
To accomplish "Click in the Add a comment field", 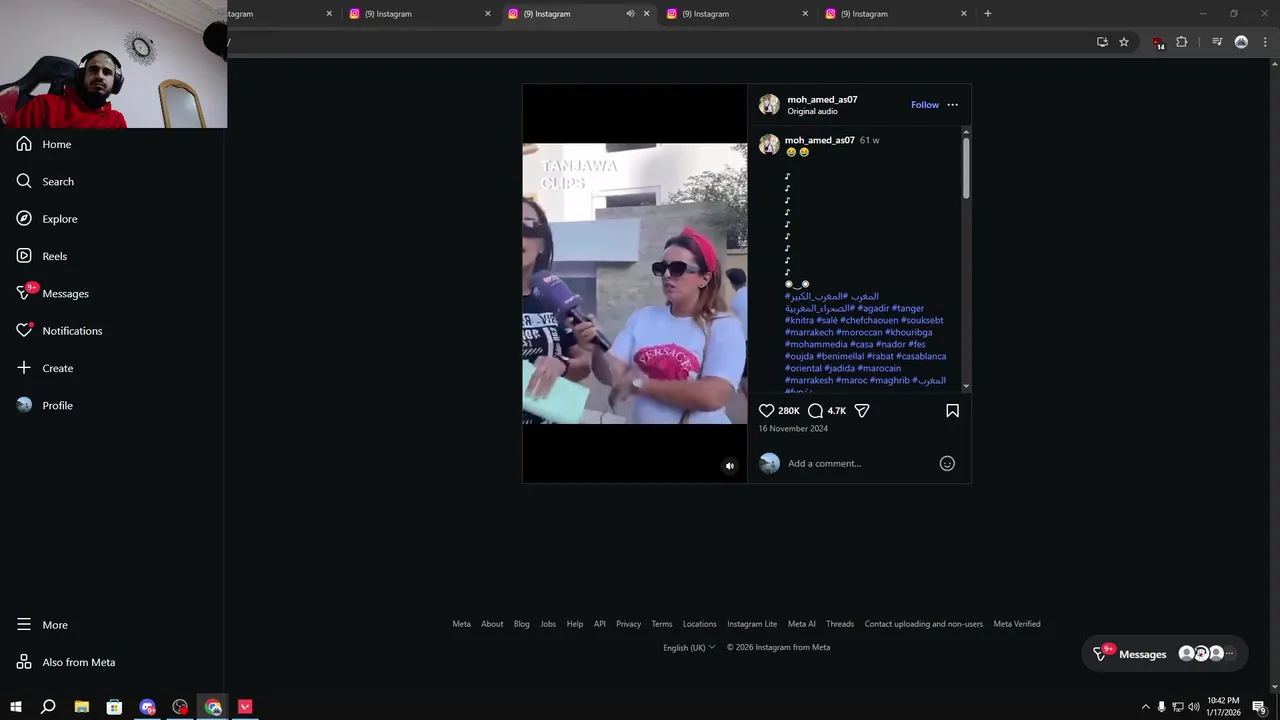I will (860, 463).
